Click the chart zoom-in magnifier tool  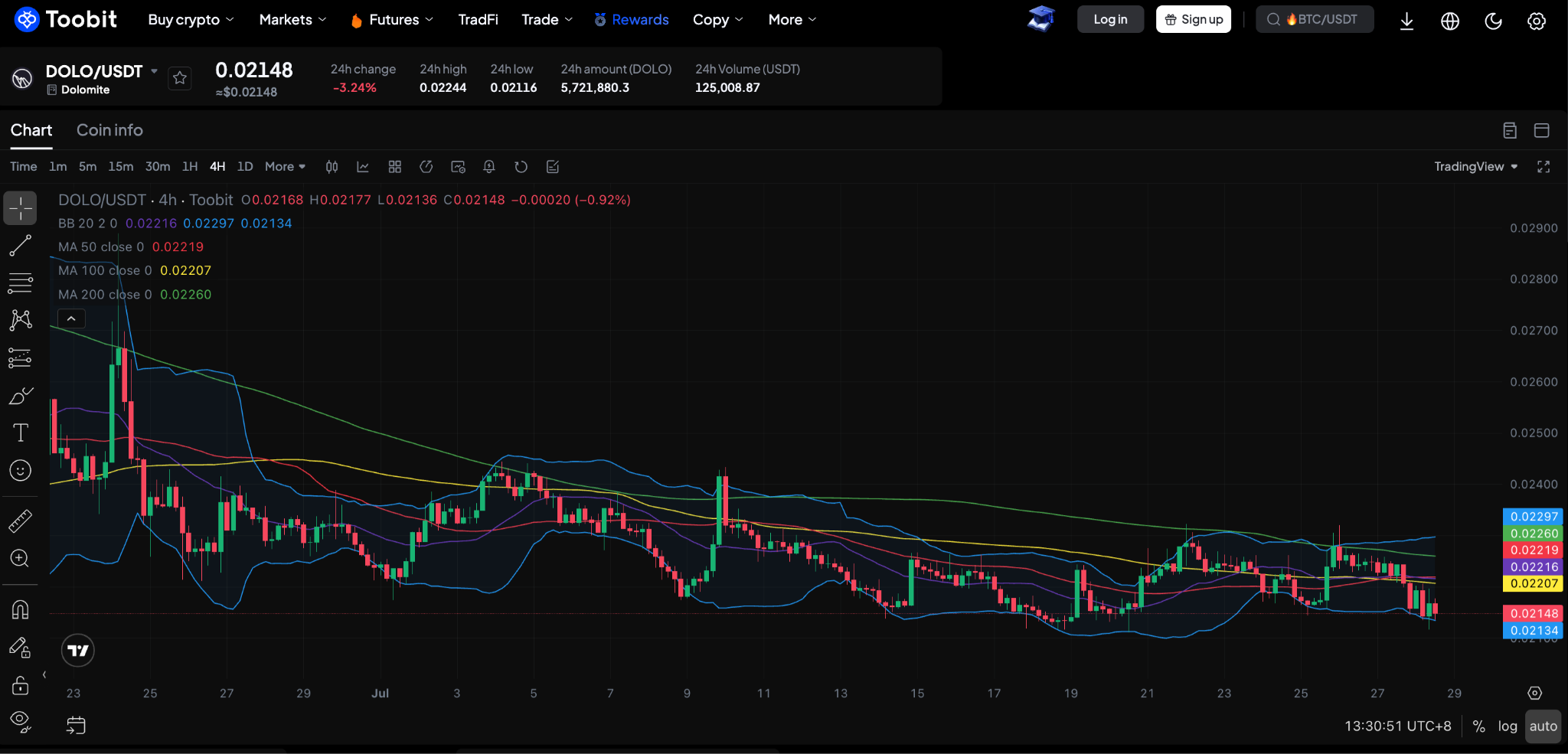click(x=20, y=558)
